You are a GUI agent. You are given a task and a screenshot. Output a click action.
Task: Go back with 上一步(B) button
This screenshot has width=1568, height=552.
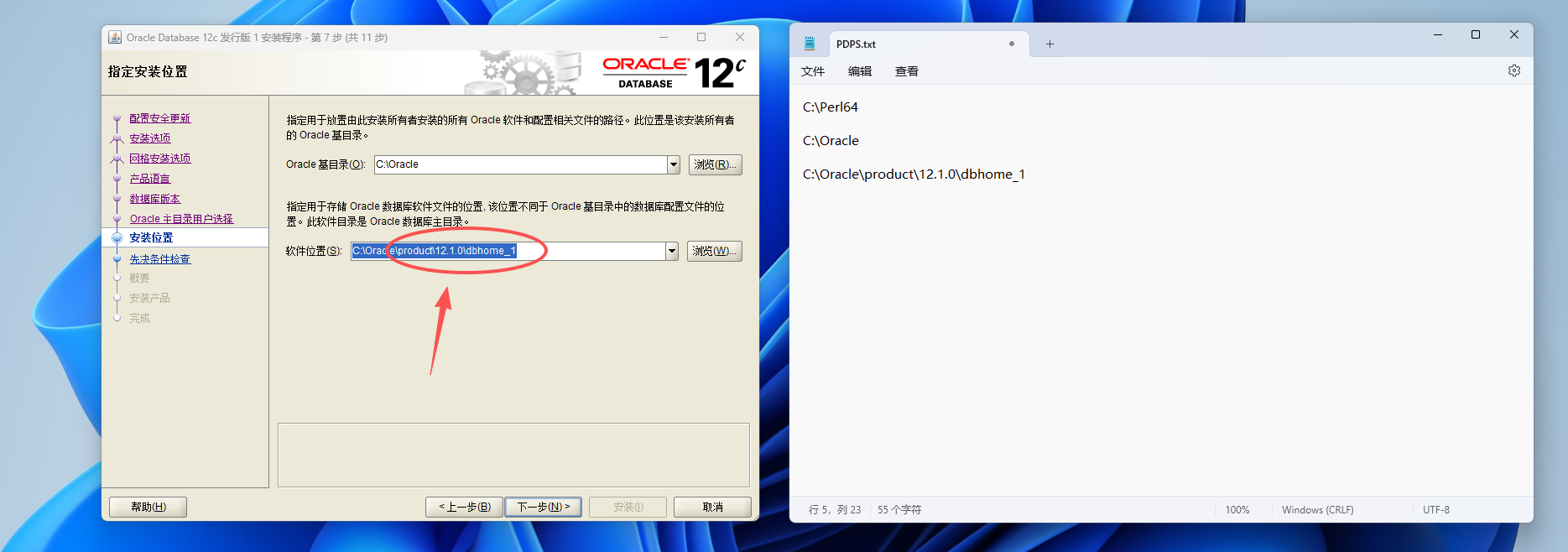tap(464, 507)
